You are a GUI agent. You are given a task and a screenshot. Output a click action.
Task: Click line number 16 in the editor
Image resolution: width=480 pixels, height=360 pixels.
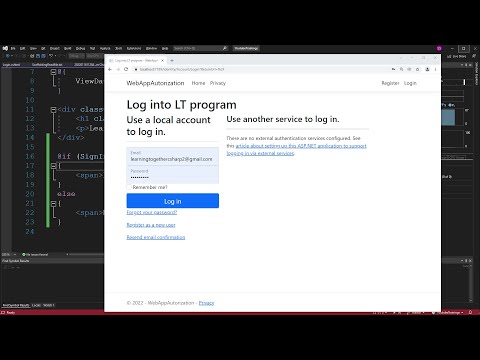point(30,156)
